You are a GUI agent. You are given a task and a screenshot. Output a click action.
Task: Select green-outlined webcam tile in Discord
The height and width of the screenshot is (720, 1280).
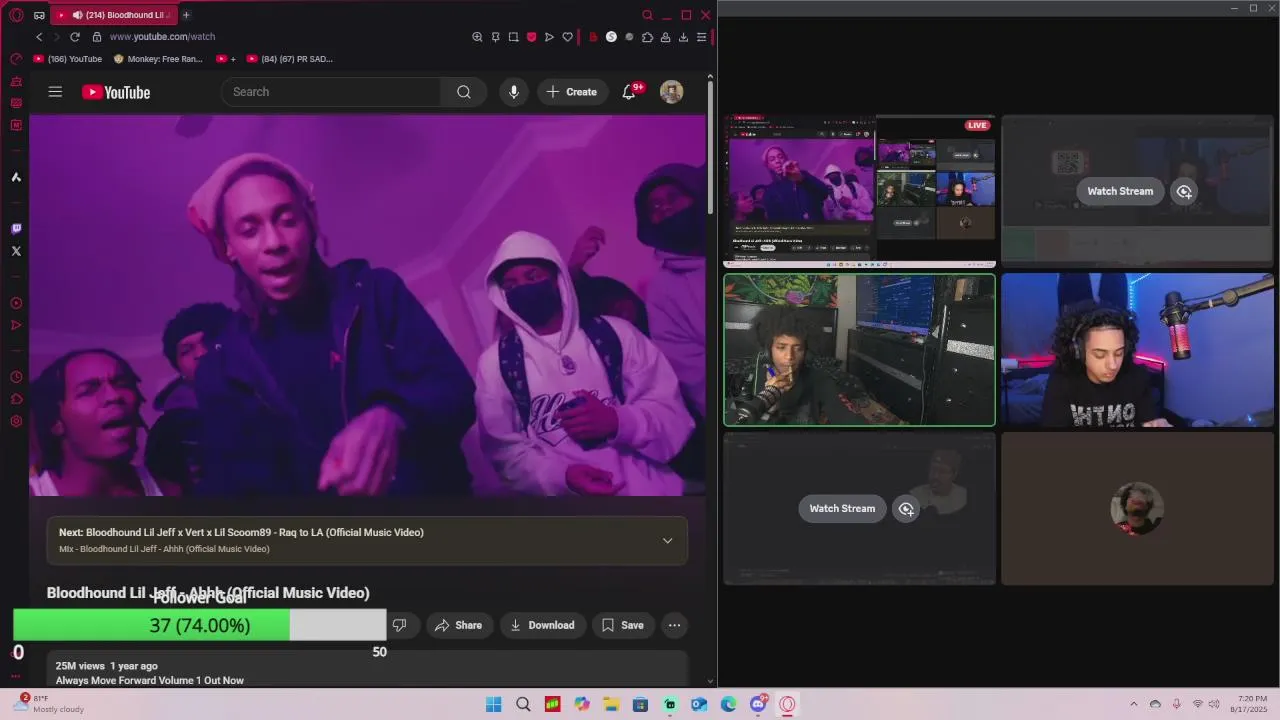click(x=859, y=350)
